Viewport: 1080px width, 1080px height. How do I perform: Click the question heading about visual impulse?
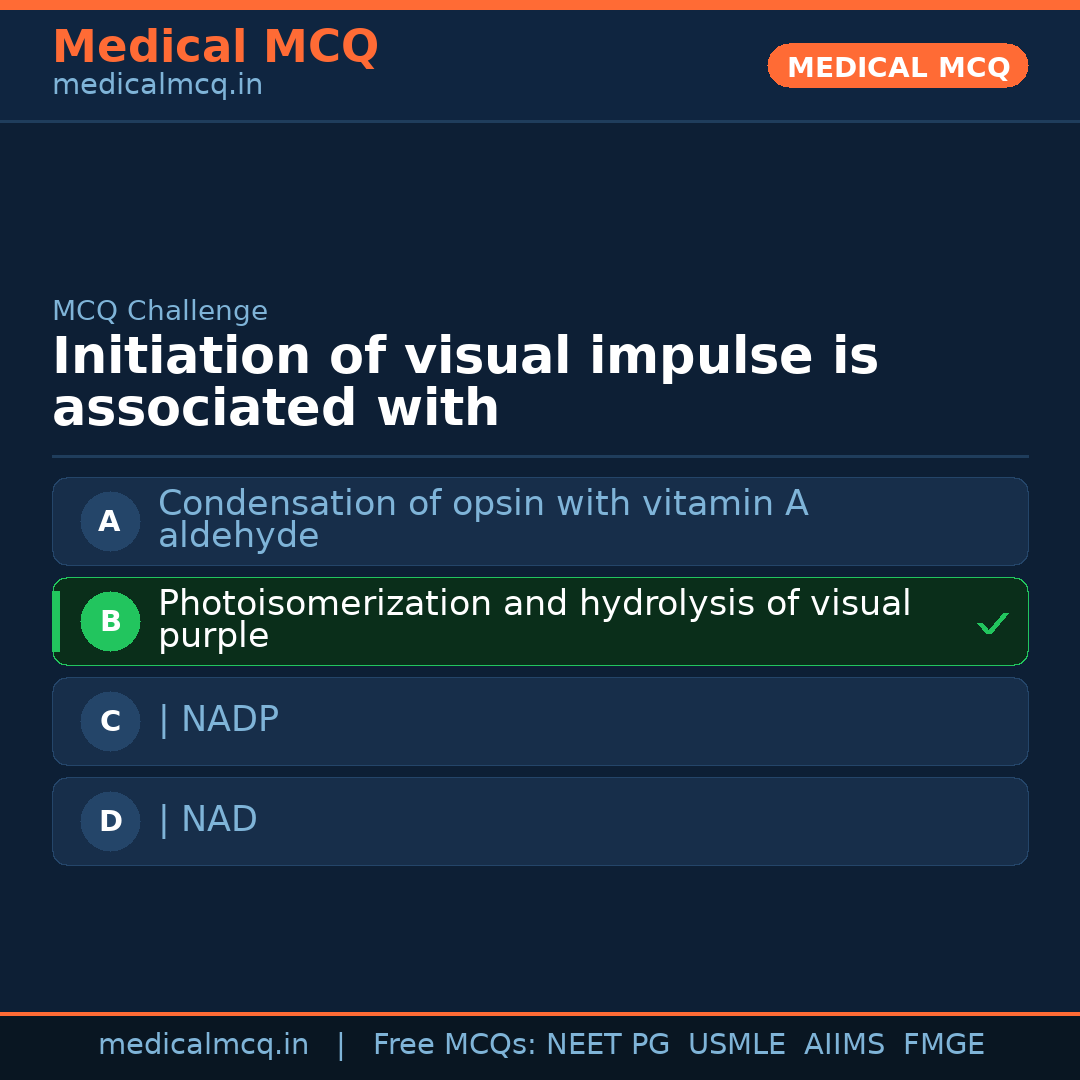point(465,382)
